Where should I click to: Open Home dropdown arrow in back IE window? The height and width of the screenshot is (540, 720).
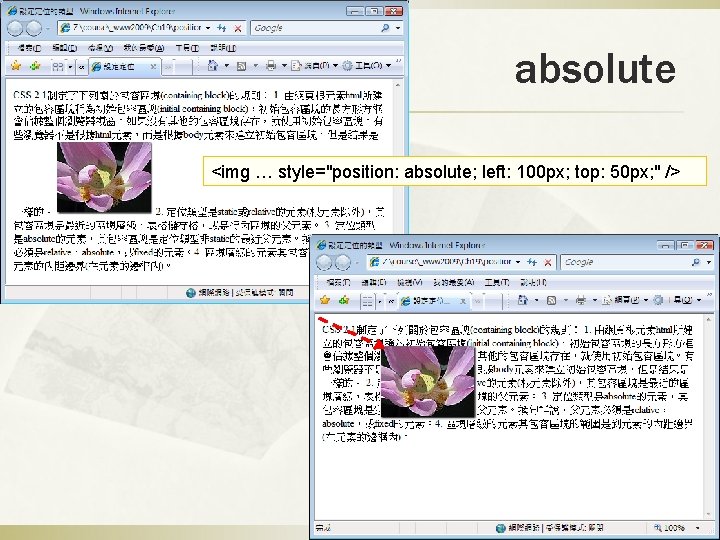[x=226, y=66]
